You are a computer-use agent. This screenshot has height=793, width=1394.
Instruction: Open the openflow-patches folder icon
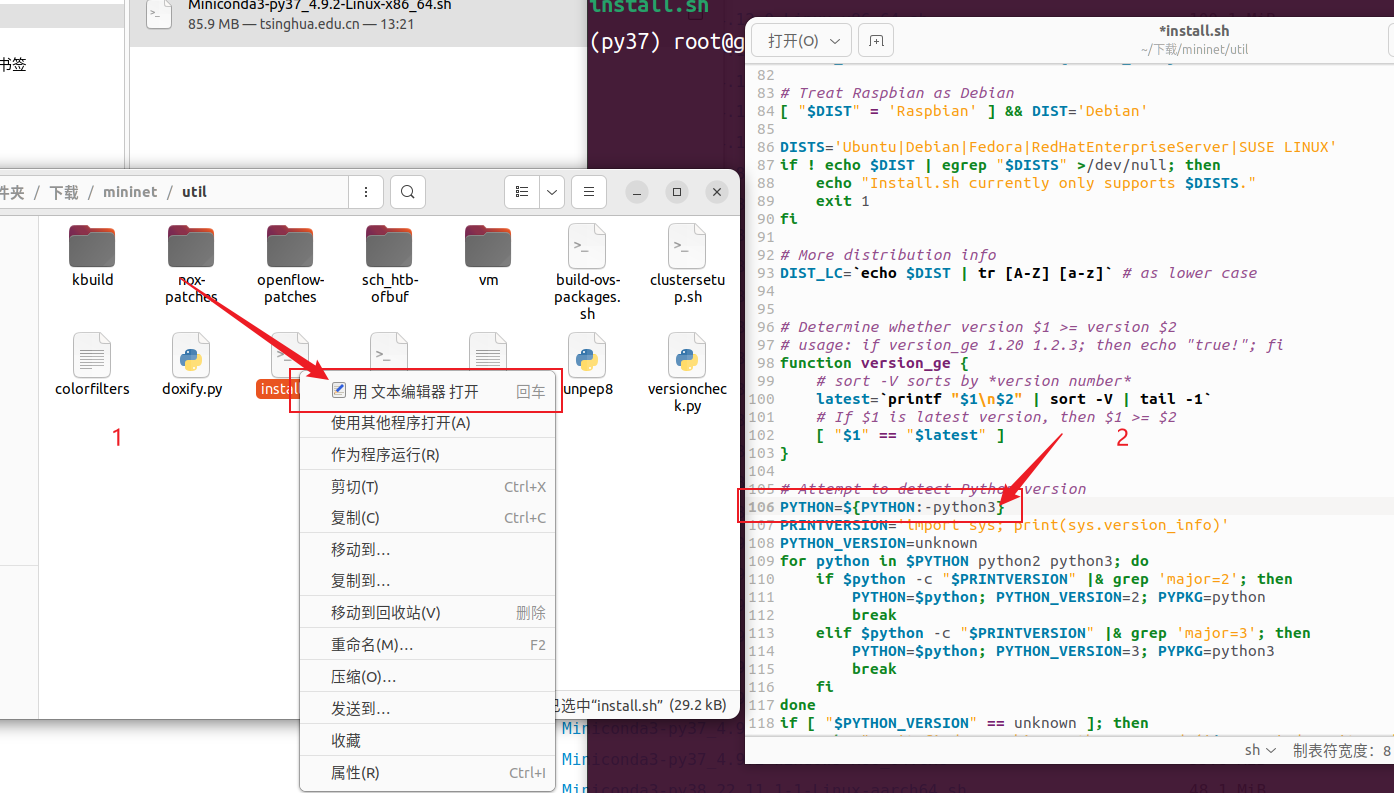point(290,245)
